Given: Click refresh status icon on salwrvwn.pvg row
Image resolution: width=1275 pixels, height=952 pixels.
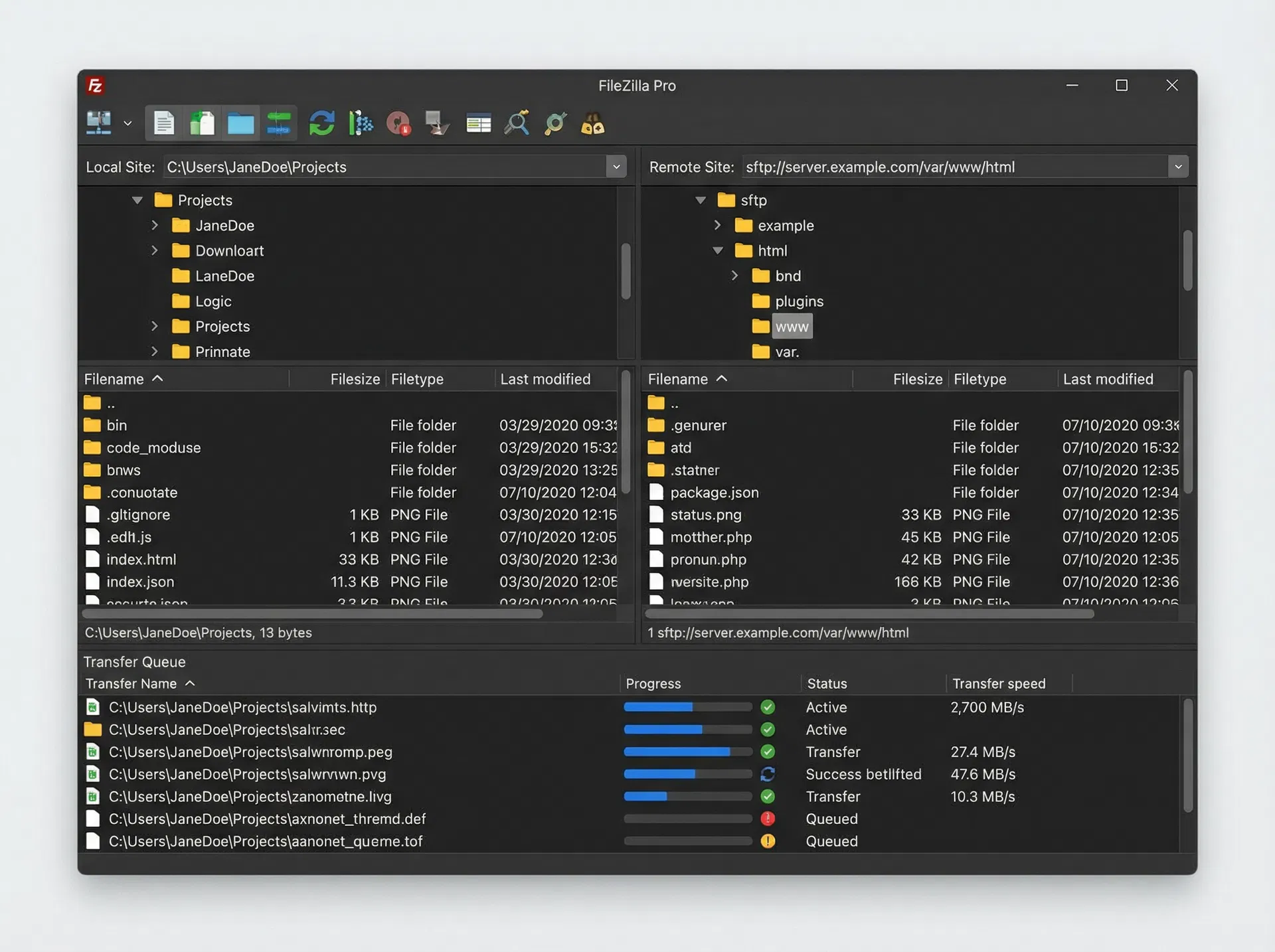Looking at the screenshot, I should pos(768,774).
